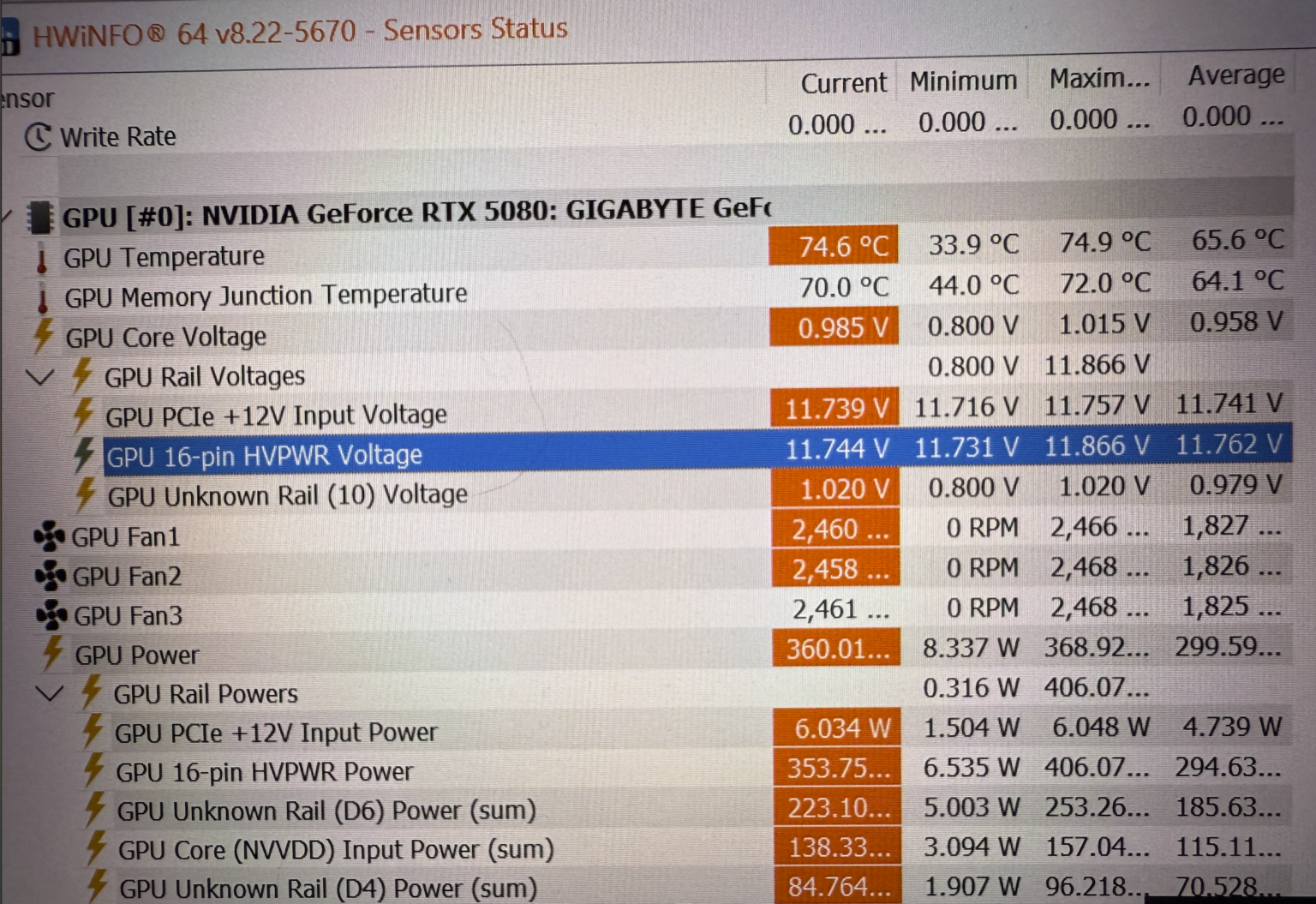Click the fan icon beside GPU Fan1

pos(50,536)
